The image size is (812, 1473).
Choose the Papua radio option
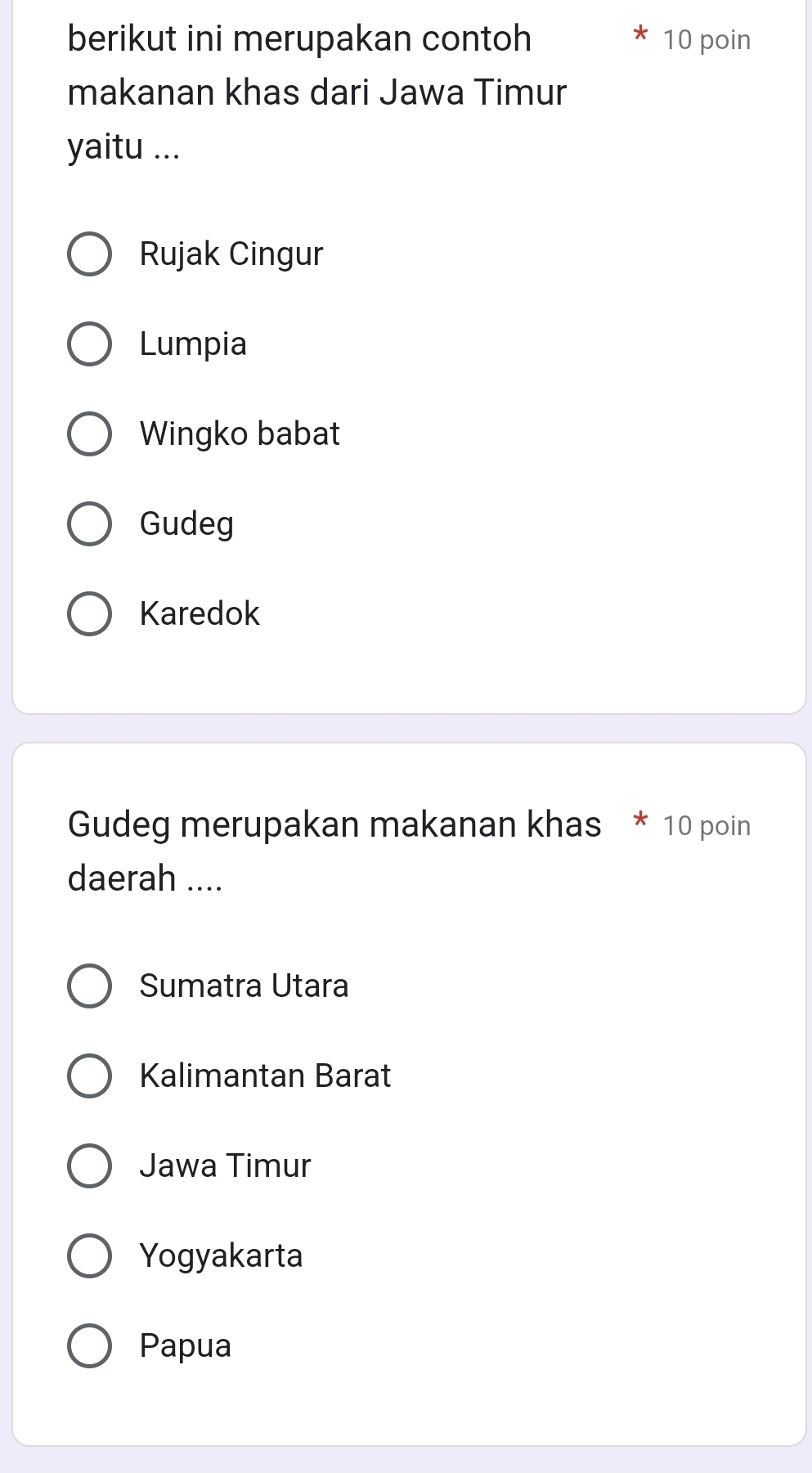(89, 1345)
